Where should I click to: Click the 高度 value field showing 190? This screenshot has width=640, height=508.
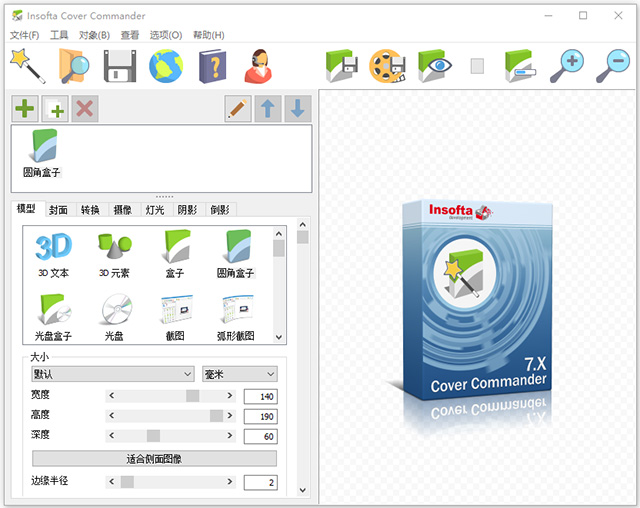click(x=261, y=416)
